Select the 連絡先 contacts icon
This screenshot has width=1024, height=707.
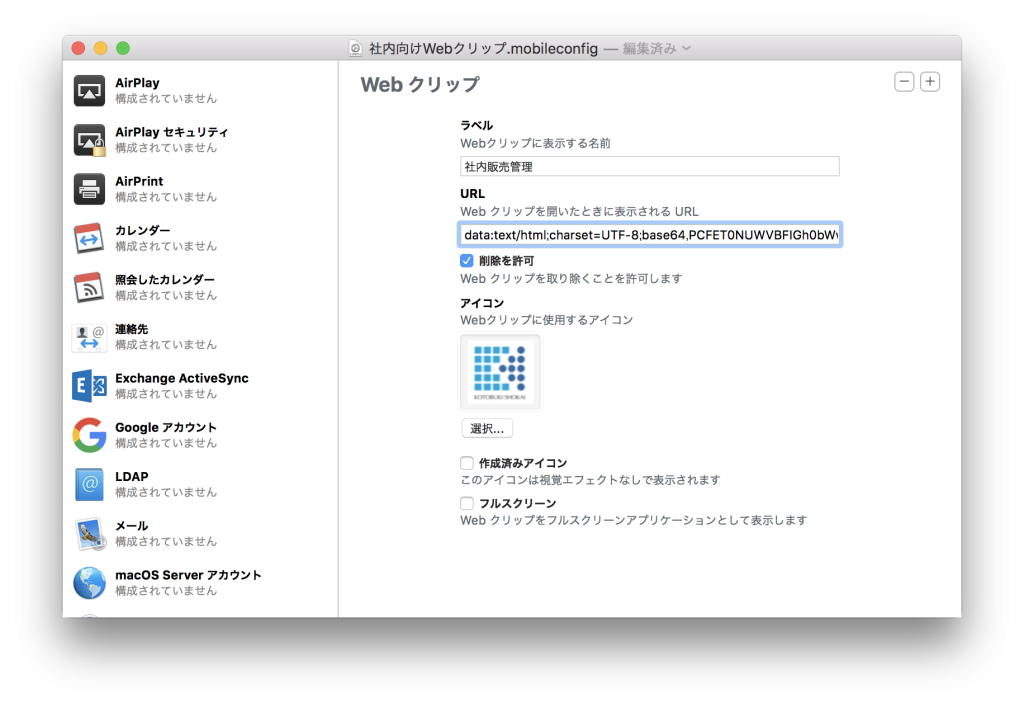89,337
